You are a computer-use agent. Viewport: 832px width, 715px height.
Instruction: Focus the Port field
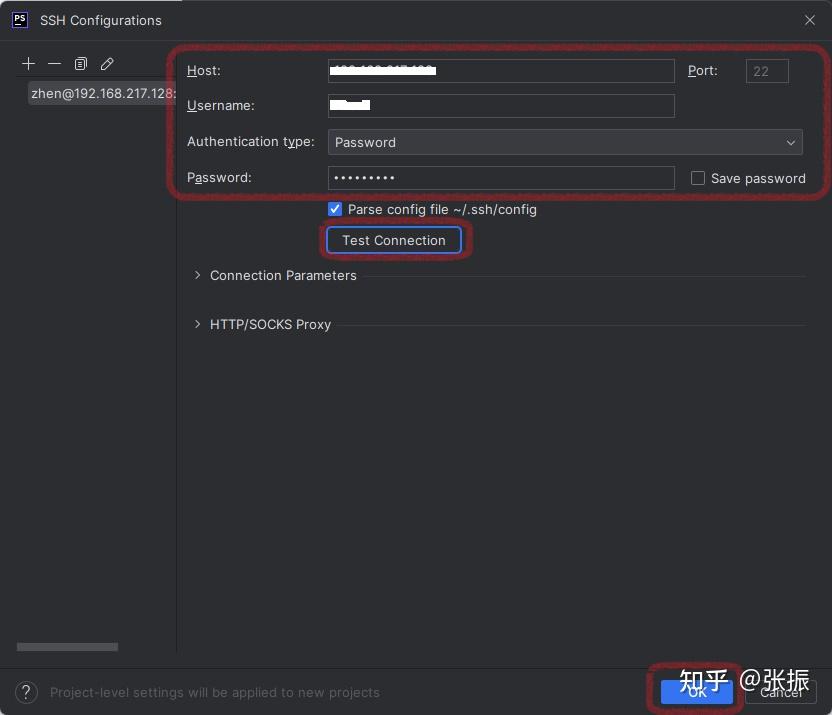[x=767, y=71]
